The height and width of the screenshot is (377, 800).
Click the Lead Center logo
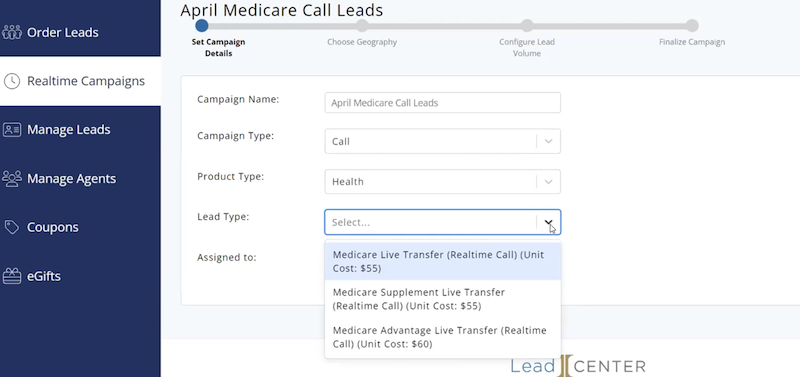(x=578, y=365)
